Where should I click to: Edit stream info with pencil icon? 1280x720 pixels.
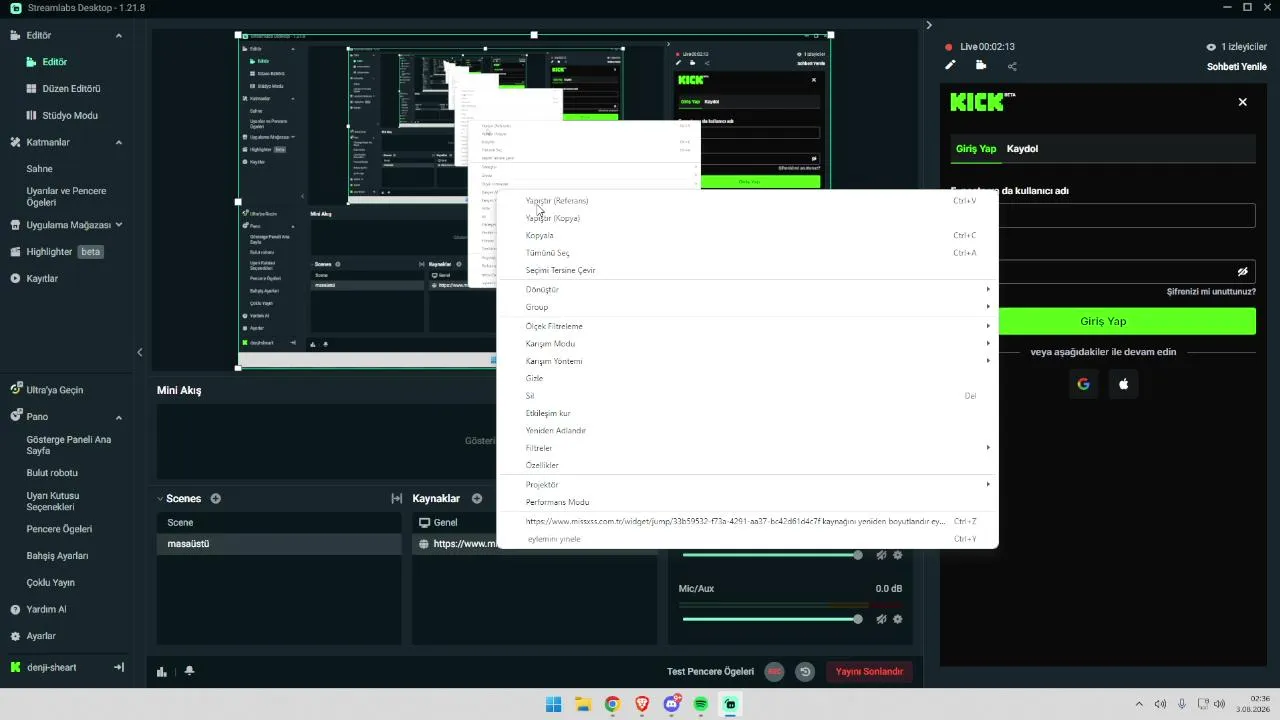click(x=951, y=66)
